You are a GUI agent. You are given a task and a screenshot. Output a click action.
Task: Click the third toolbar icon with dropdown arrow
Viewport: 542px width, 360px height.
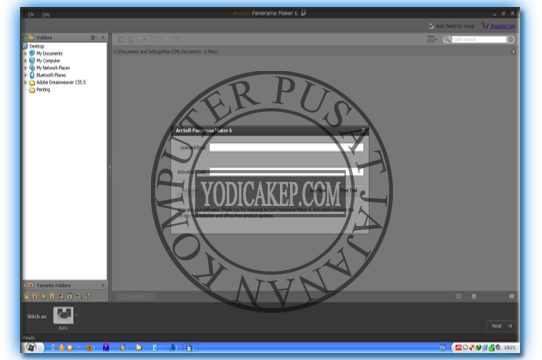tap(141, 39)
